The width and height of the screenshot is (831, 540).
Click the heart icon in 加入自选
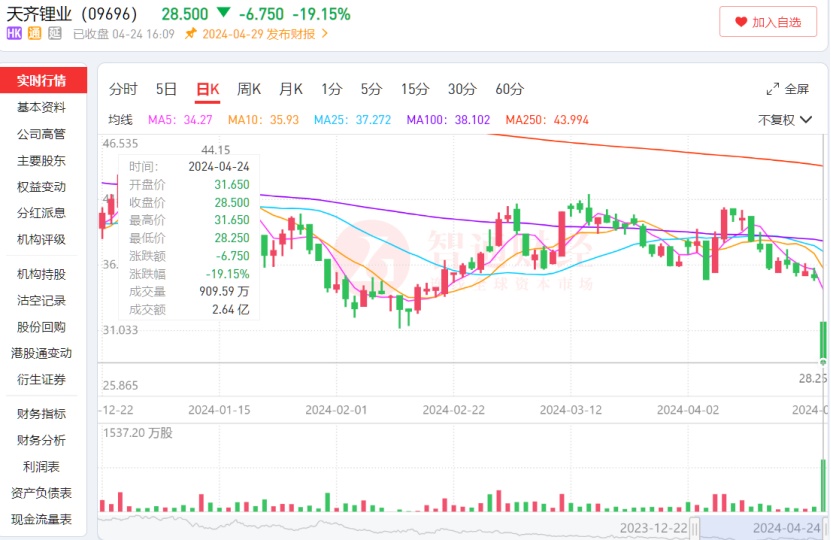[741, 21]
